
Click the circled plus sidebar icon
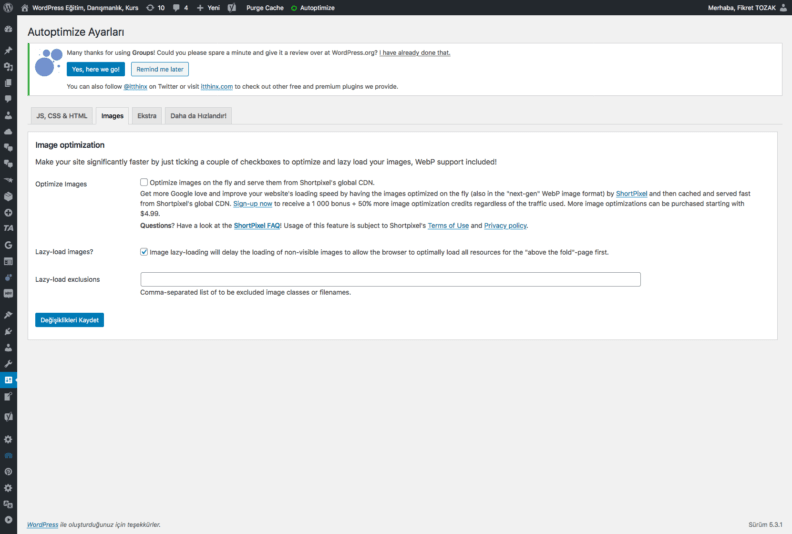coord(8,213)
